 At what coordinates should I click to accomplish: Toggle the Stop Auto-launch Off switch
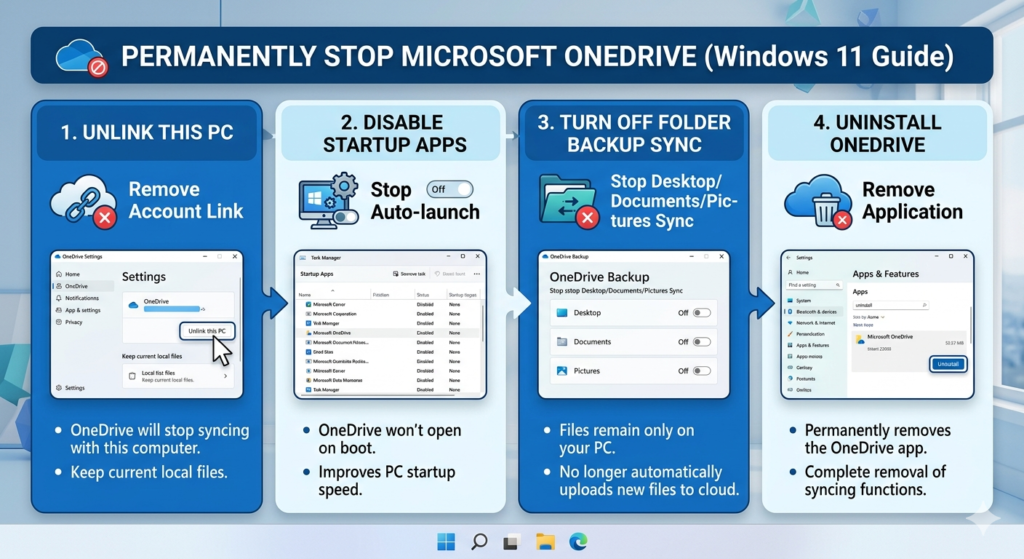[x=450, y=189]
